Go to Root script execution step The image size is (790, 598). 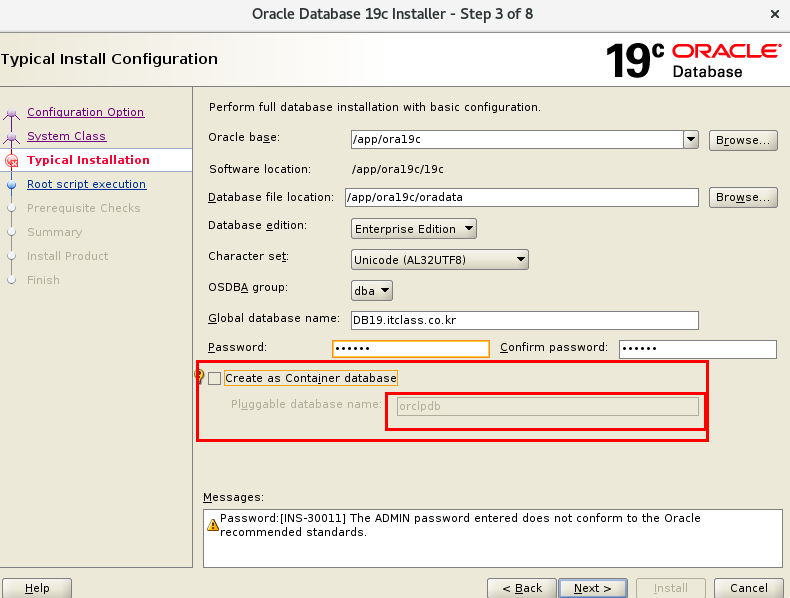coord(87,184)
